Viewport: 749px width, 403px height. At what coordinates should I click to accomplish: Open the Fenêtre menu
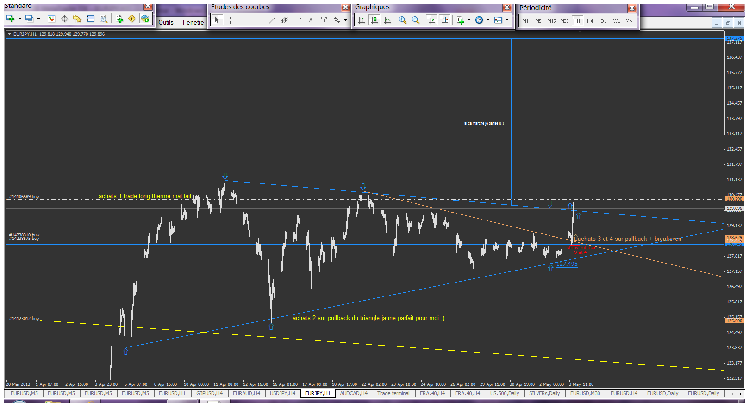[193, 22]
